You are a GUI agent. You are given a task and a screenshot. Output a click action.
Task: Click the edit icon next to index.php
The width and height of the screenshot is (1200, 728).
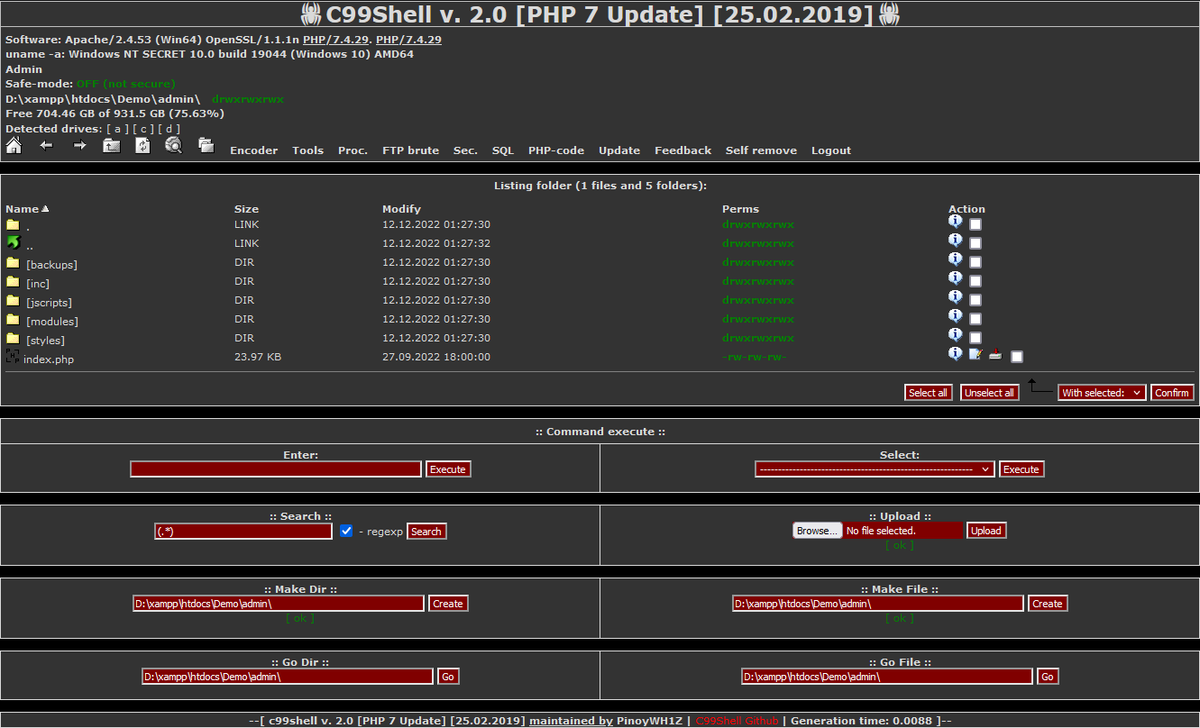coord(975,354)
